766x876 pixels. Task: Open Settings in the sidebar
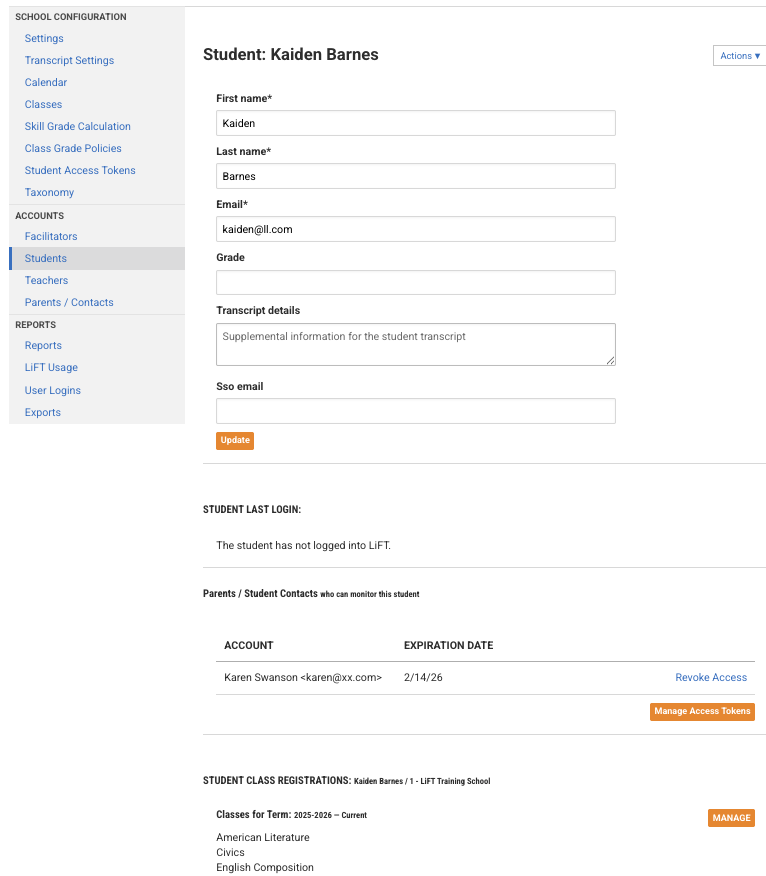click(x=44, y=38)
